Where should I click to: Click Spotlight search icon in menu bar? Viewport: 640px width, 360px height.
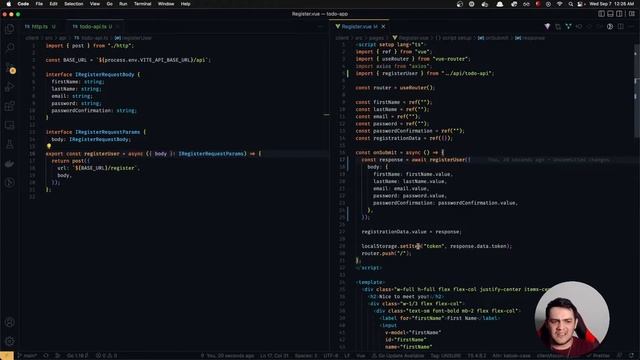pos(570,4)
